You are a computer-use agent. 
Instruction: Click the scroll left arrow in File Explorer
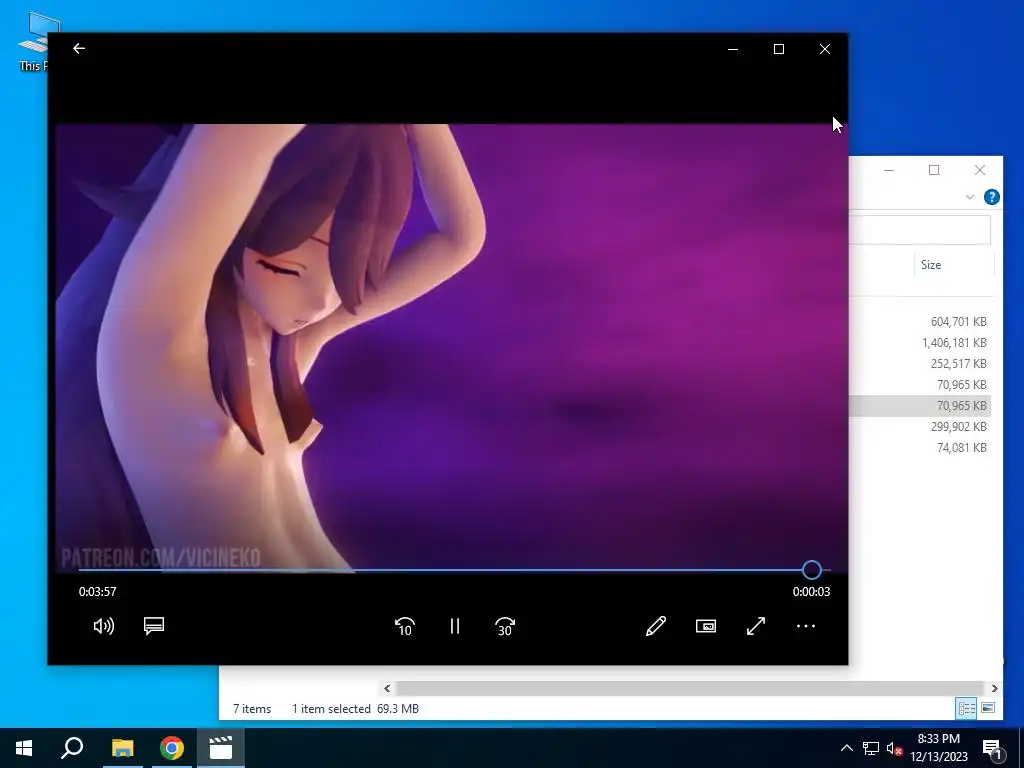pyautogui.click(x=387, y=688)
